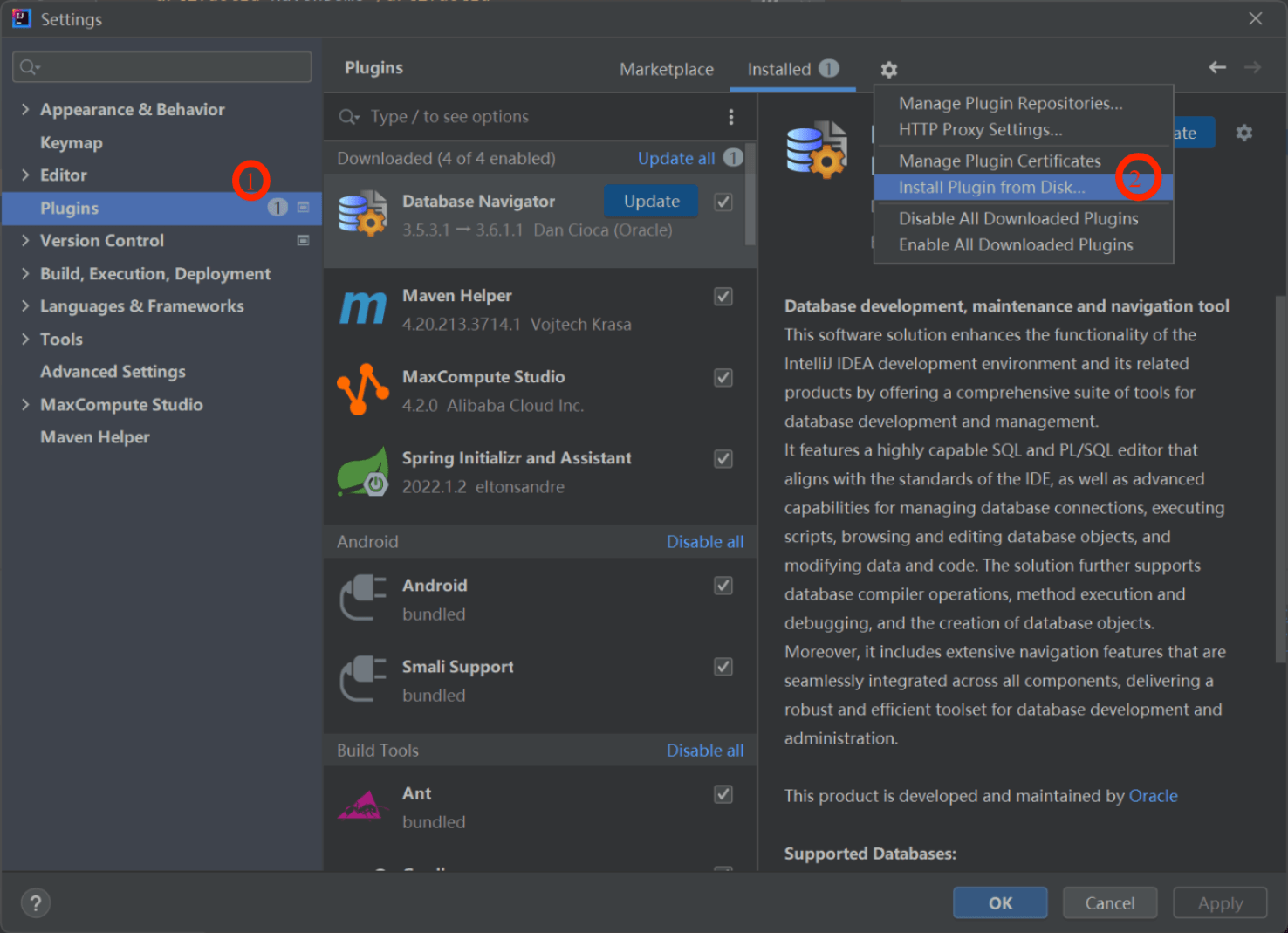The image size is (1288, 933).
Task: Click the gear icon in plugin details
Action: tap(1244, 133)
